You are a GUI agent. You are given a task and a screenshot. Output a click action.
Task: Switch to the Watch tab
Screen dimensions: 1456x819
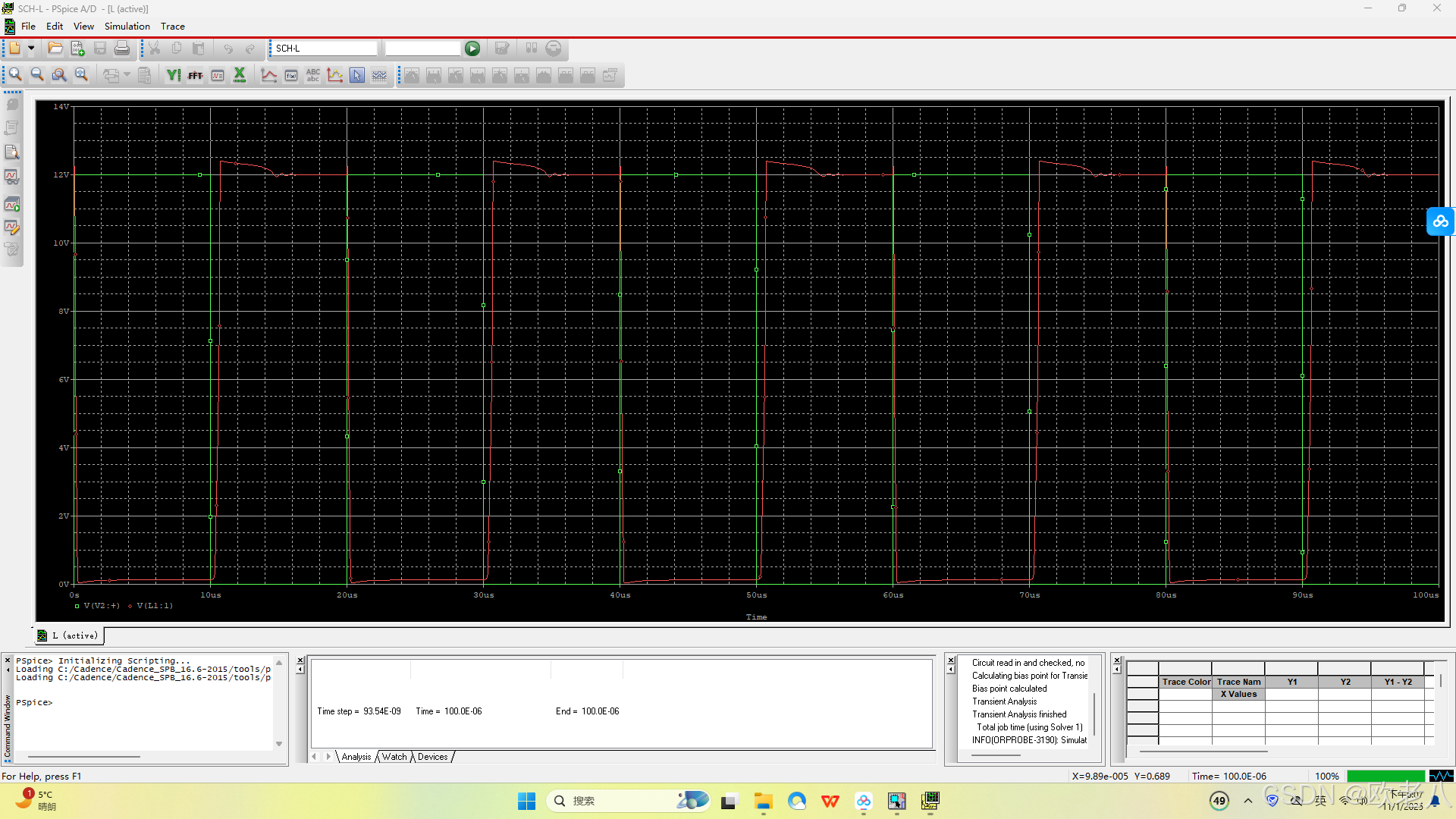coord(394,757)
